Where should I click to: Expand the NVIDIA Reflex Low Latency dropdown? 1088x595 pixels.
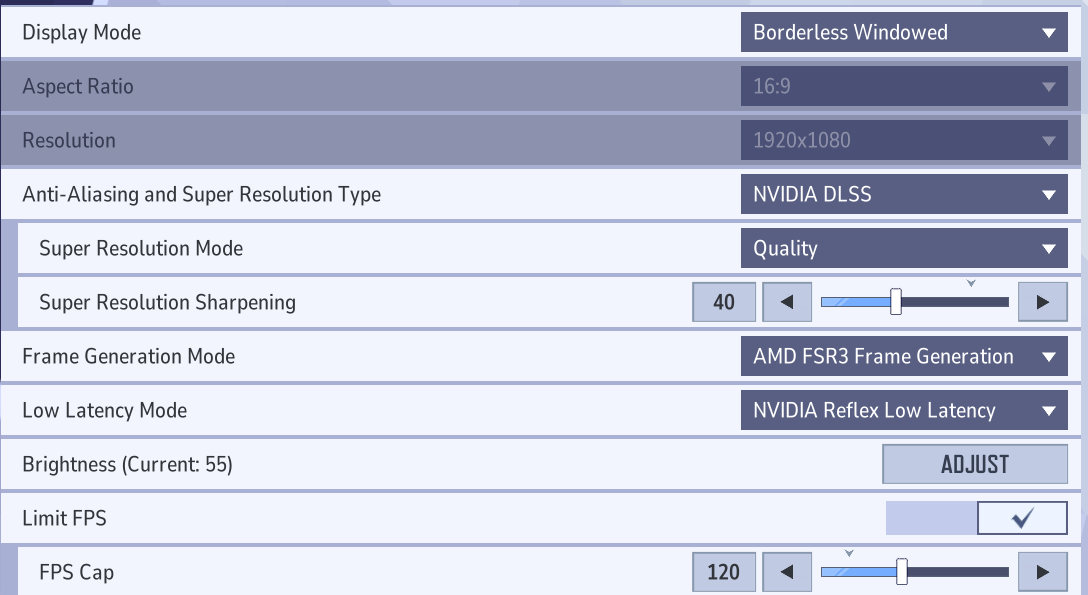(x=904, y=411)
